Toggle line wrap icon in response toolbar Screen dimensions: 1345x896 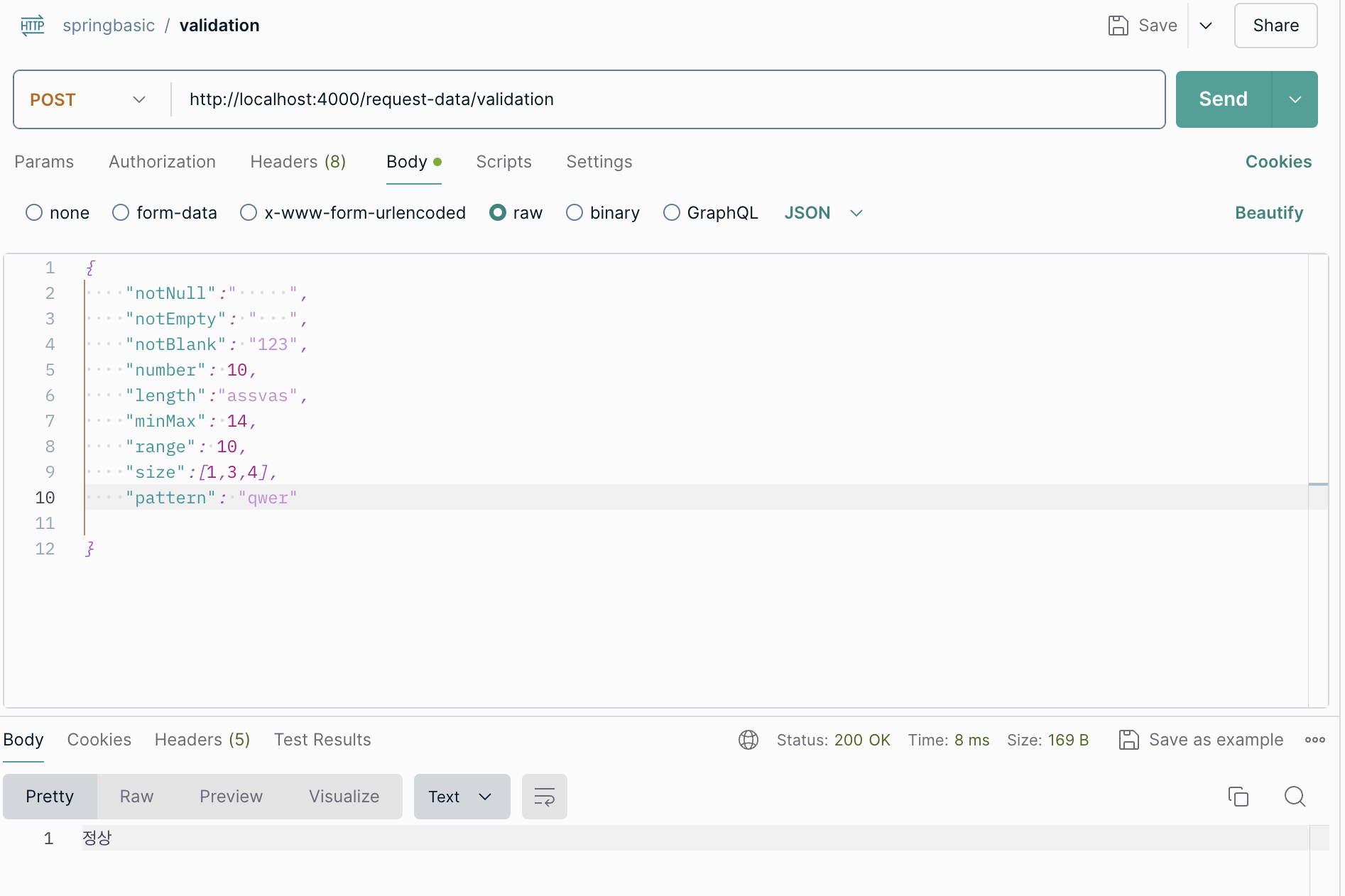(x=545, y=797)
